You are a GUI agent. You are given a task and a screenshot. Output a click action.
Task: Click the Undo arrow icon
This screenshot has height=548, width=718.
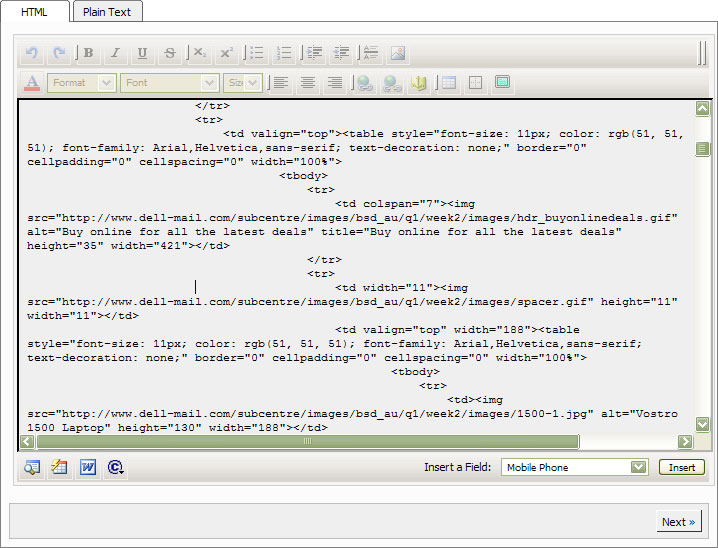tap(32, 53)
